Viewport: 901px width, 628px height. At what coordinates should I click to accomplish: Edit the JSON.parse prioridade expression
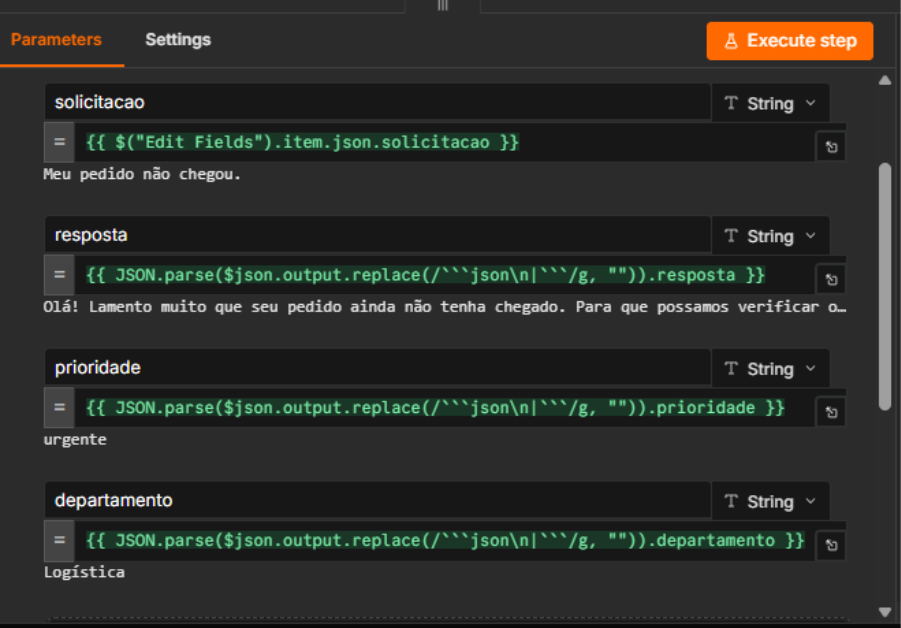[444, 407]
